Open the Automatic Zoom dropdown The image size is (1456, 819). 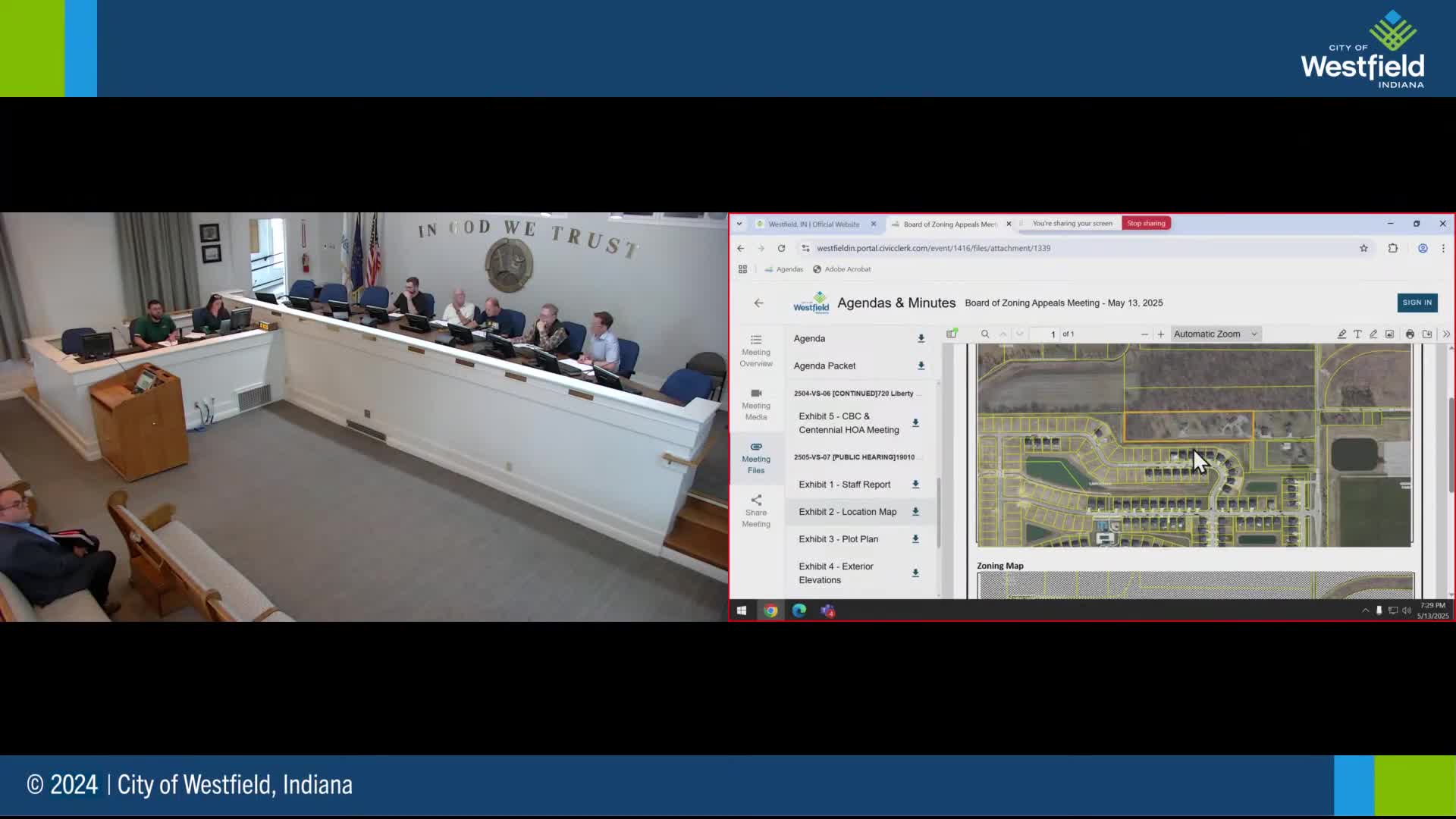point(1215,334)
